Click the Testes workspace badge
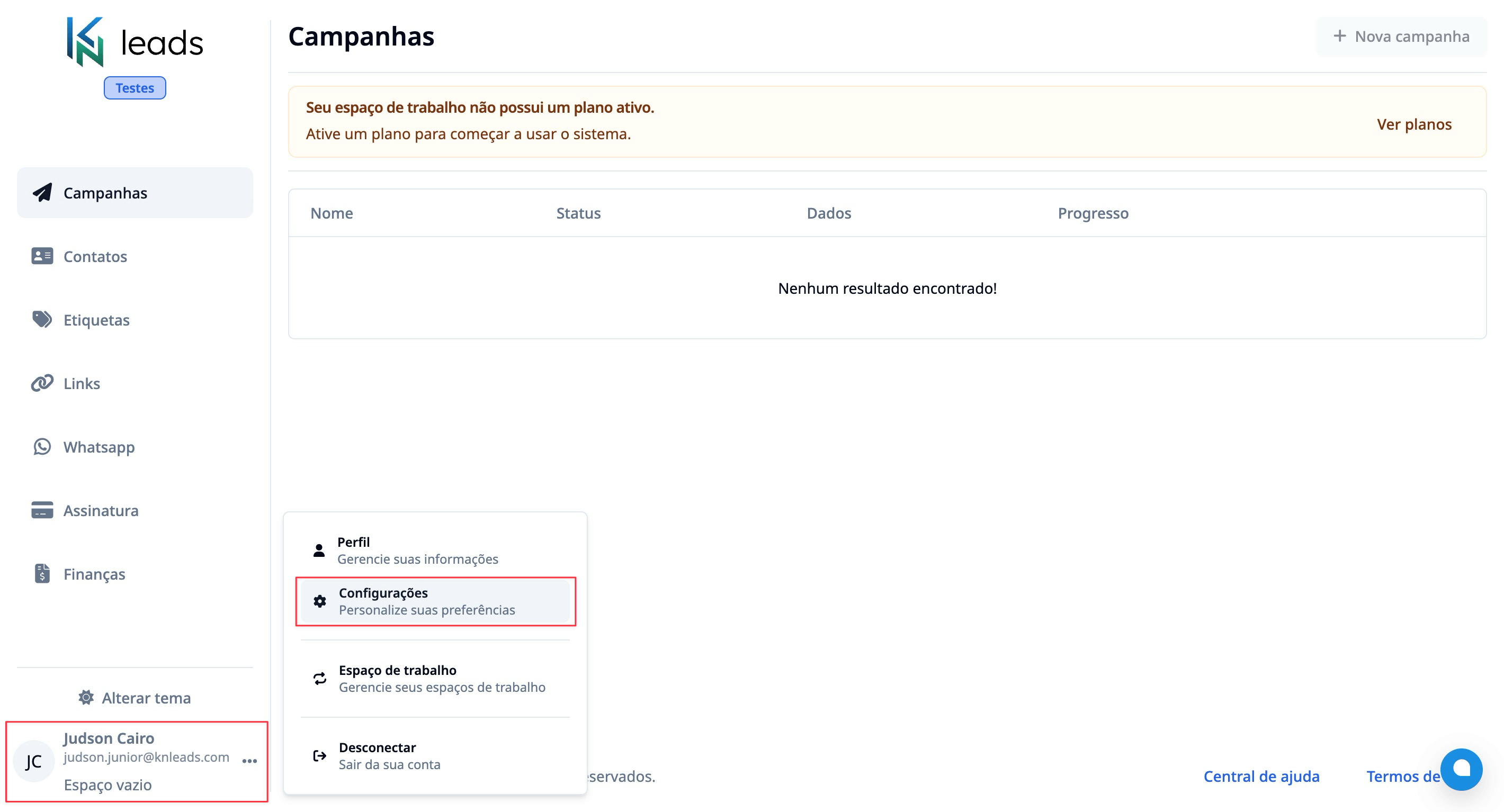This screenshot has width=1504, height=812. pos(135,87)
